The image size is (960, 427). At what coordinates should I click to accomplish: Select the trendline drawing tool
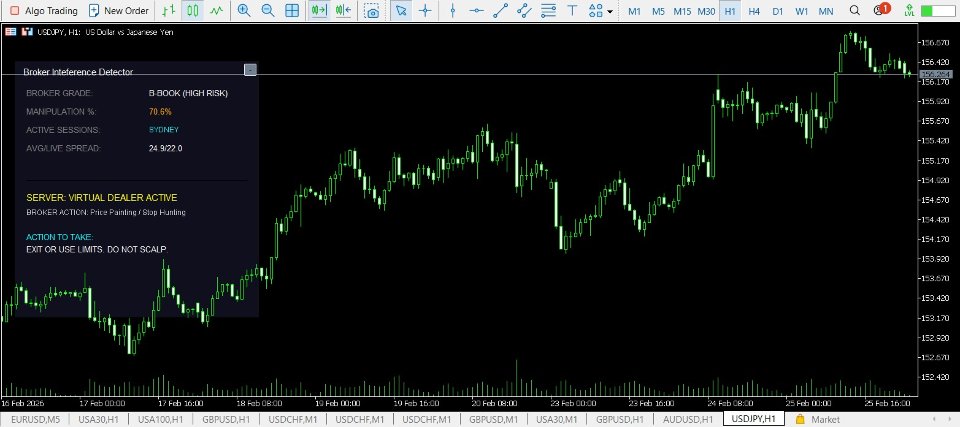click(500, 10)
